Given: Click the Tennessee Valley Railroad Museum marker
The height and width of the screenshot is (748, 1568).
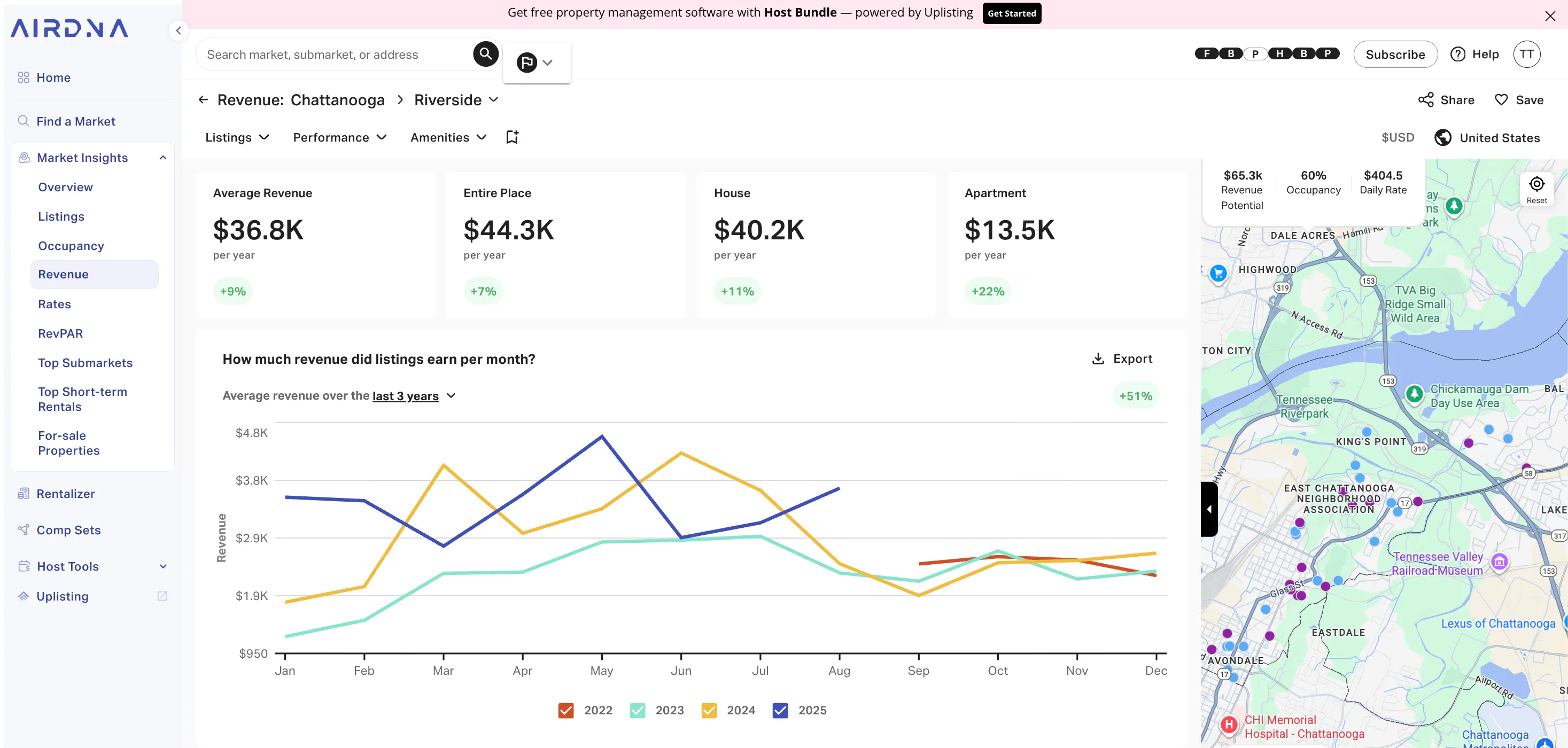Looking at the screenshot, I should tap(1499, 562).
